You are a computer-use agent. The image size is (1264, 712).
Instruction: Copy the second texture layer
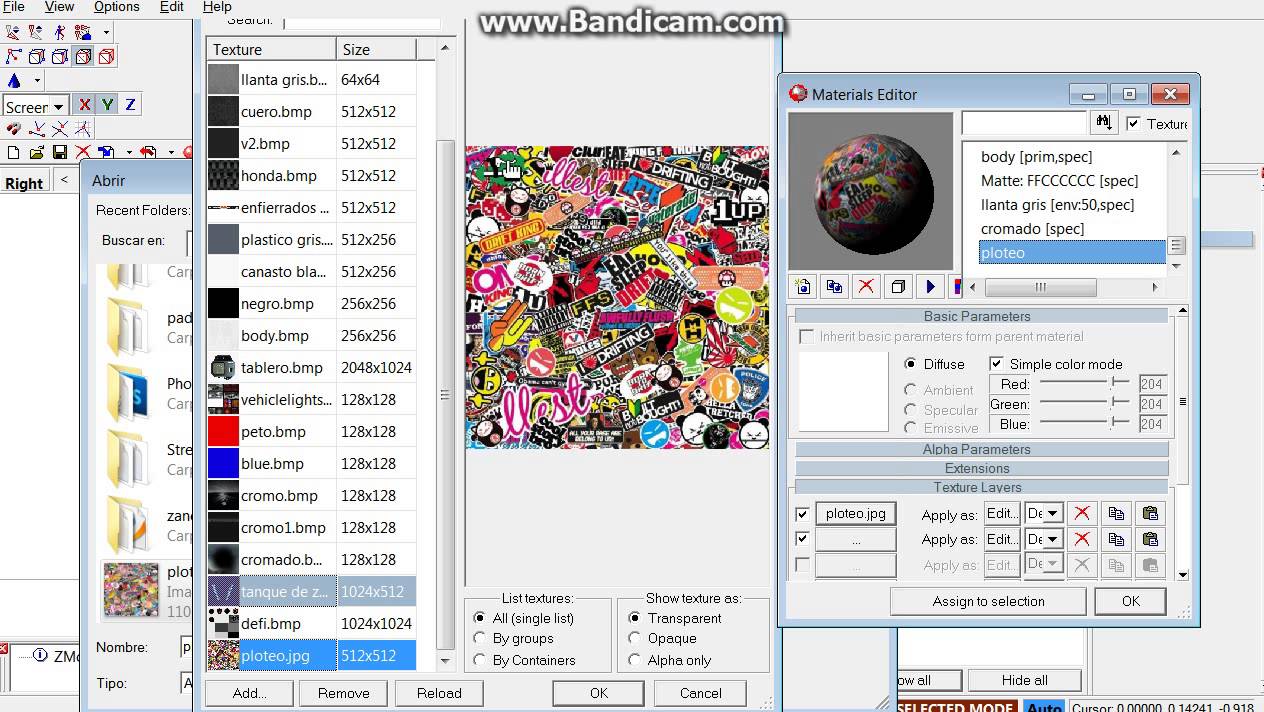1116,539
